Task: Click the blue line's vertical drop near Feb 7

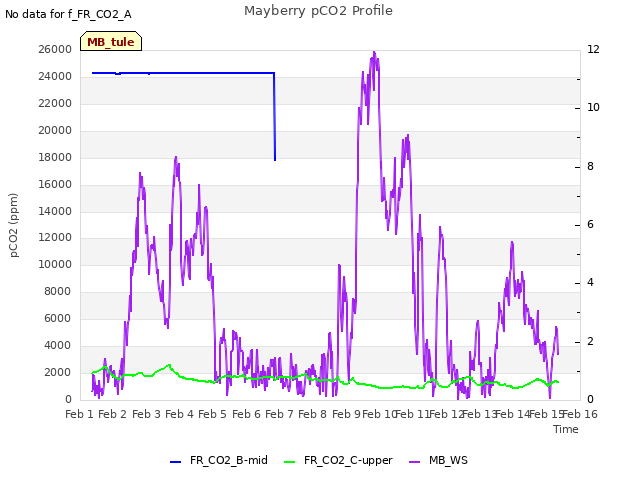Action: 275,116
